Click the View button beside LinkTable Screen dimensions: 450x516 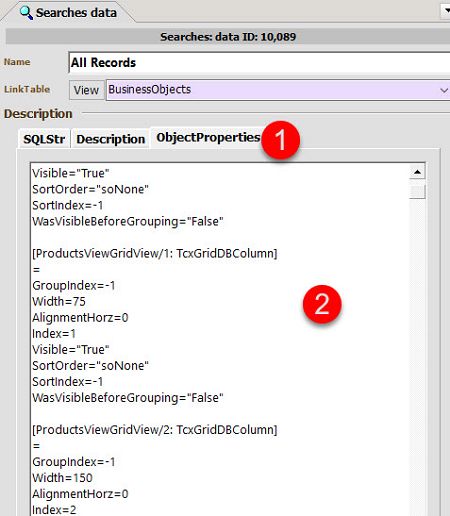click(86, 90)
